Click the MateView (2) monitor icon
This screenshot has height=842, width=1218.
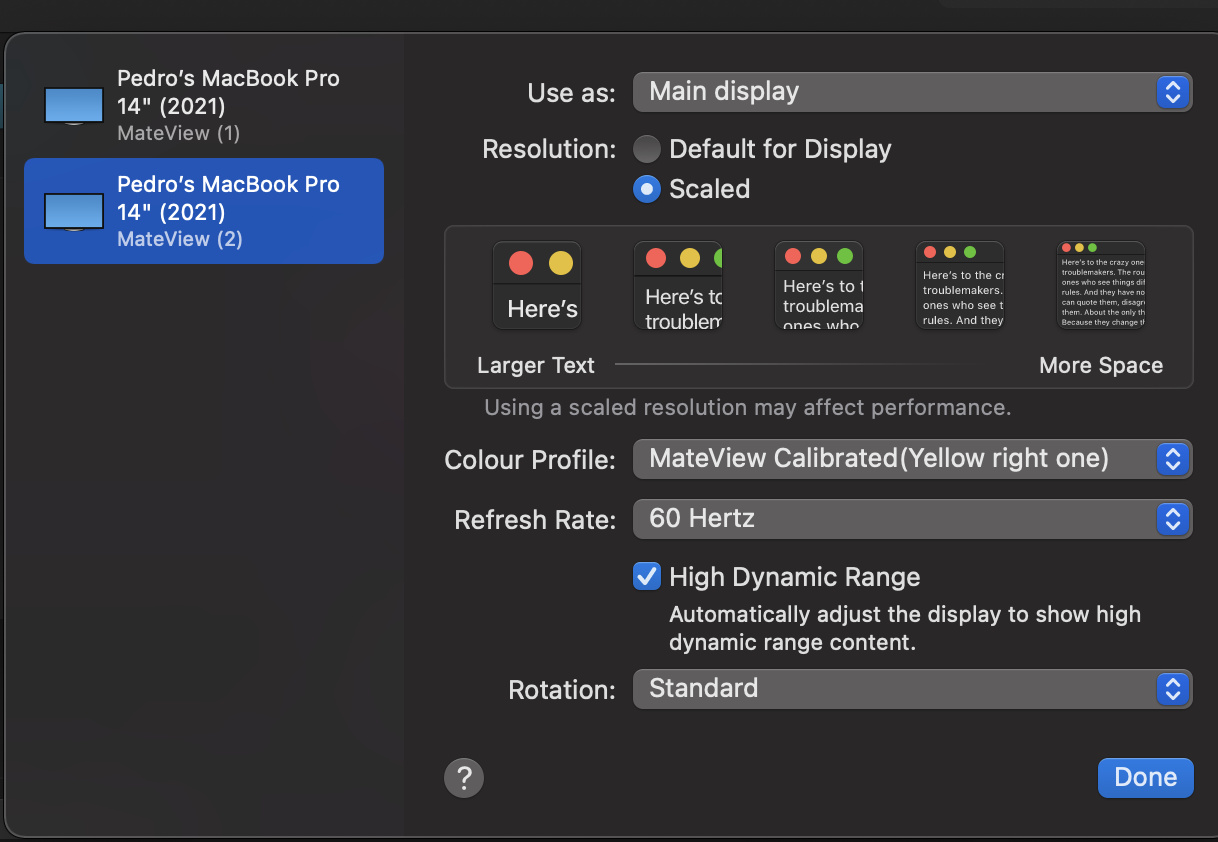74,212
